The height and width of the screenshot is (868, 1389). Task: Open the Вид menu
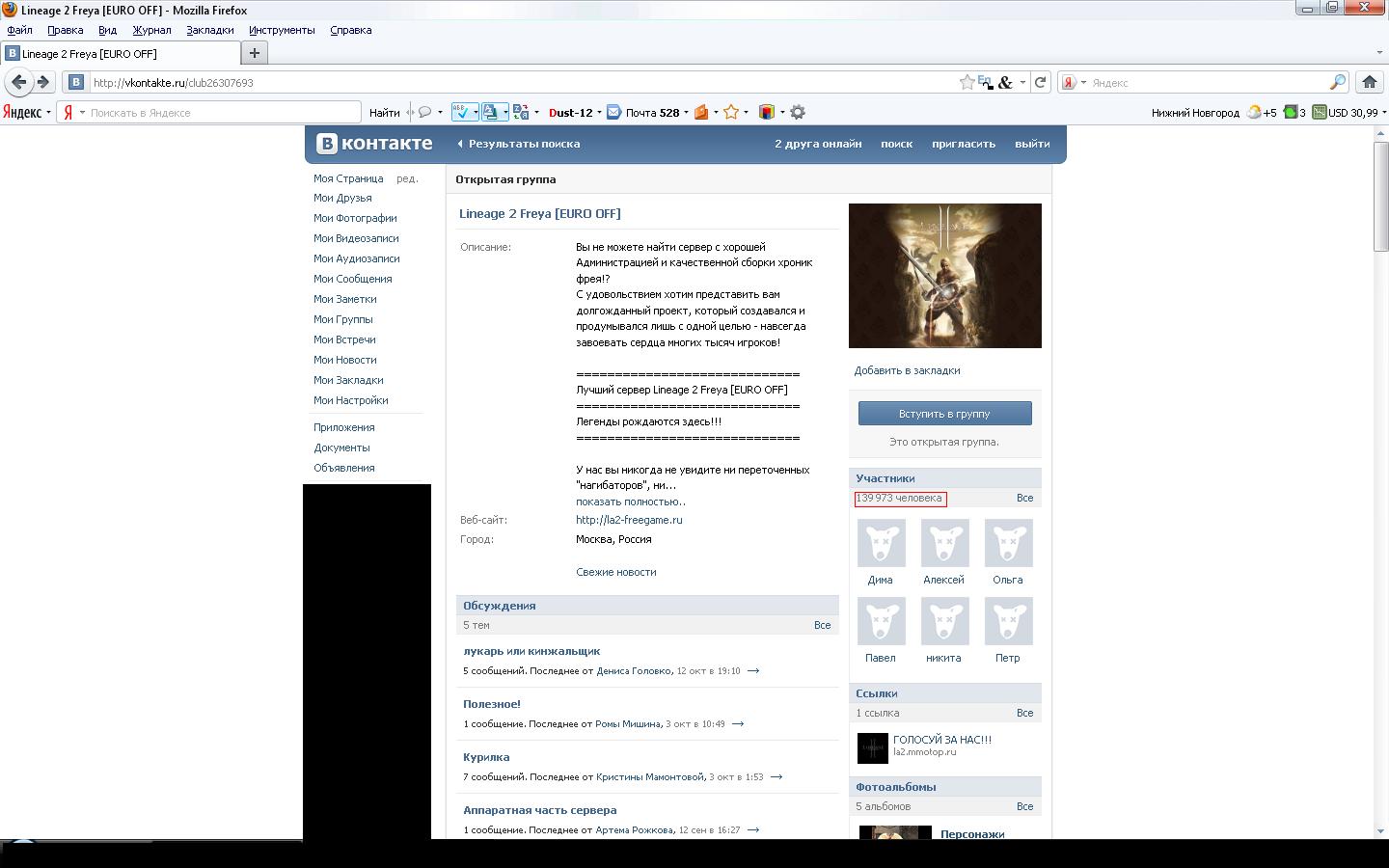pyautogui.click(x=107, y=30)
